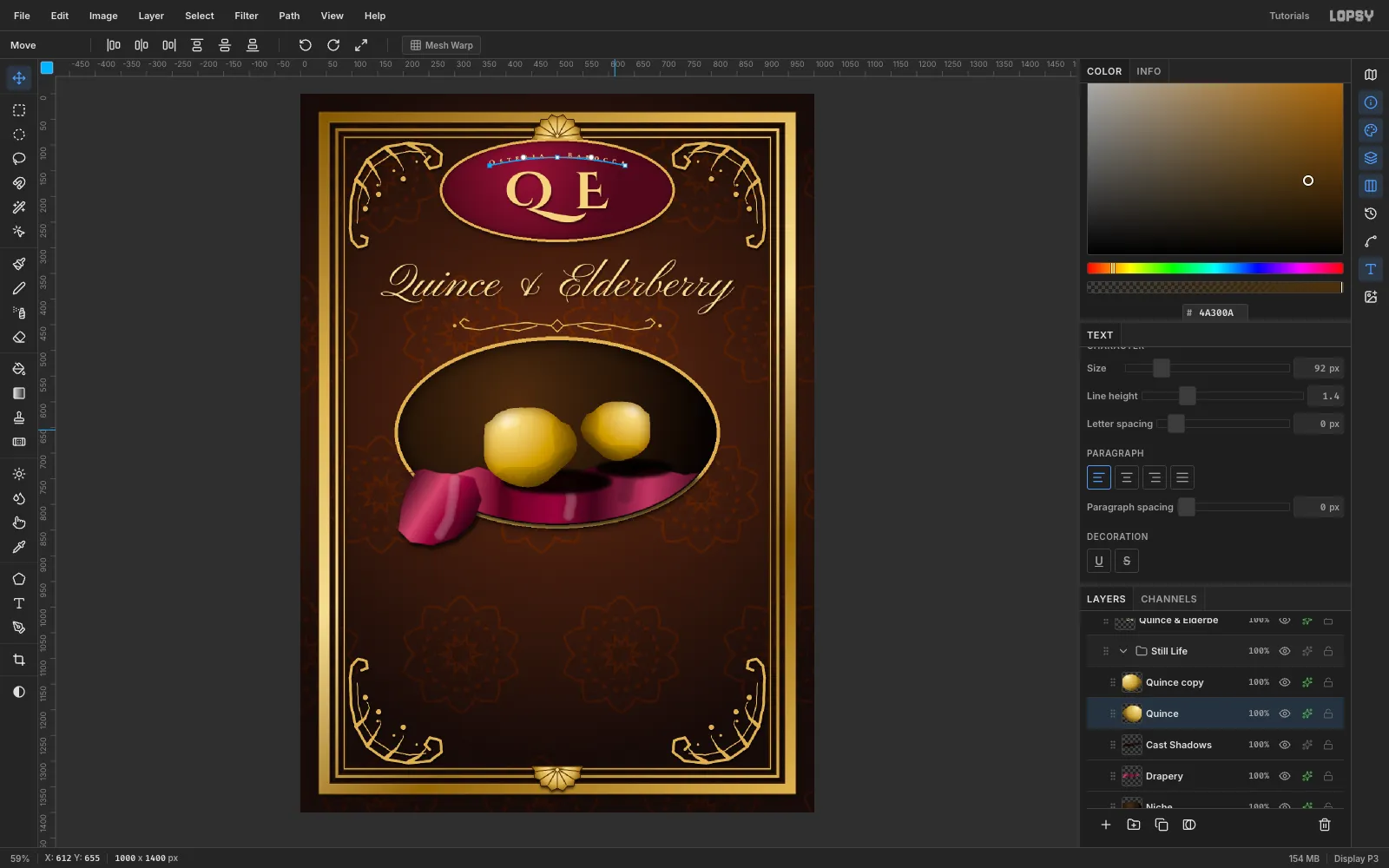Click the Paragraph spacing slider
This screenshot has height=868, width=1389.
pyautogui.click(x=1234, y=507)
